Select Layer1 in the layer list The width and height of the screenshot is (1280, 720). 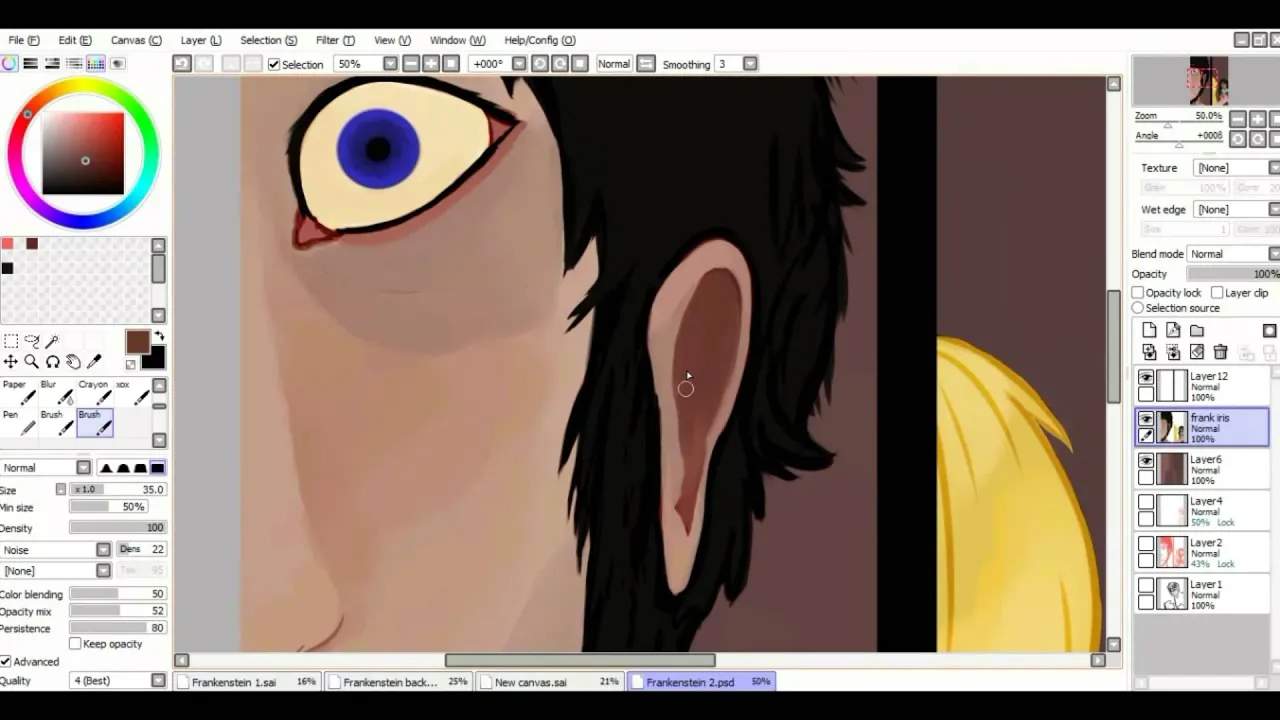pos(1204,595)
